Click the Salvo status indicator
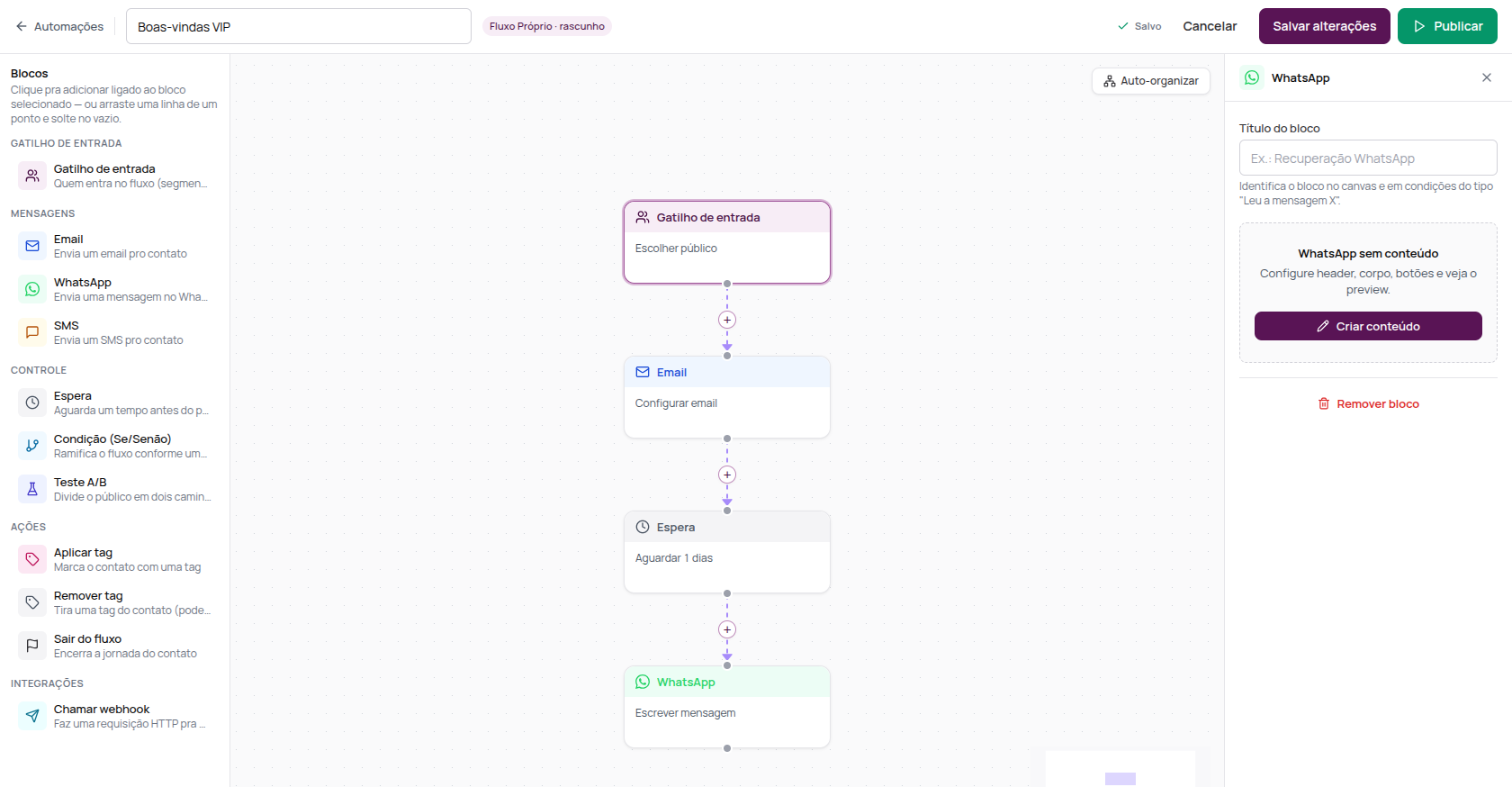 pos(1139,26)
